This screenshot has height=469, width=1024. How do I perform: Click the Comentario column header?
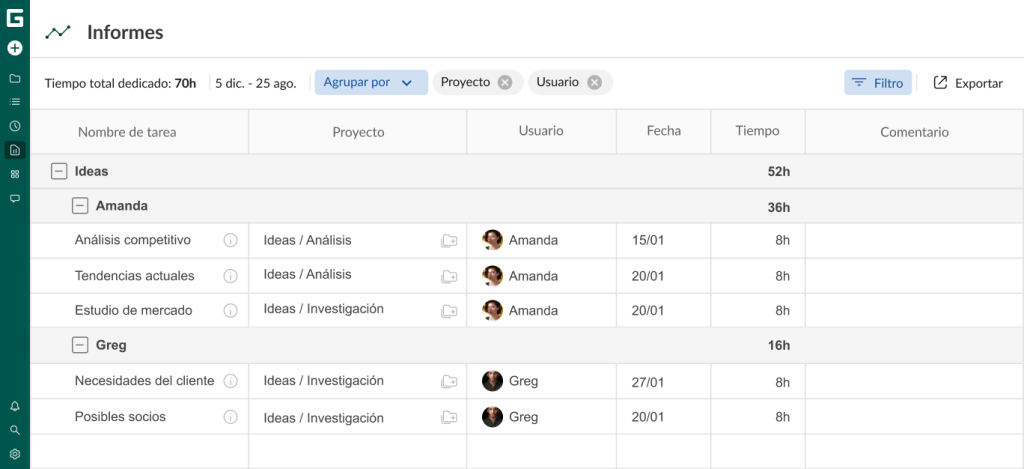[x=914, y=132]
